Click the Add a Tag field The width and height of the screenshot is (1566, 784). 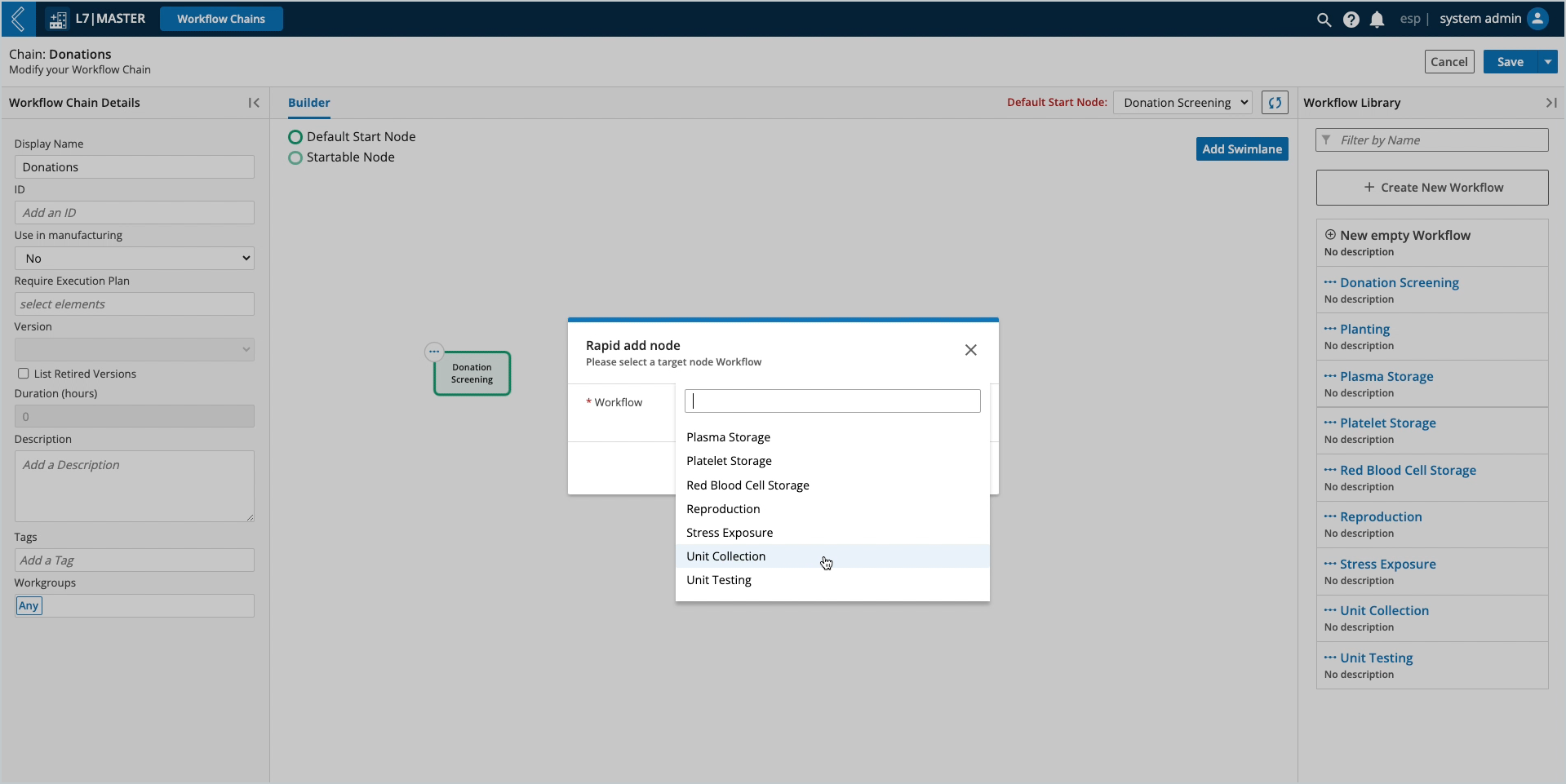(x=134, y=560)
